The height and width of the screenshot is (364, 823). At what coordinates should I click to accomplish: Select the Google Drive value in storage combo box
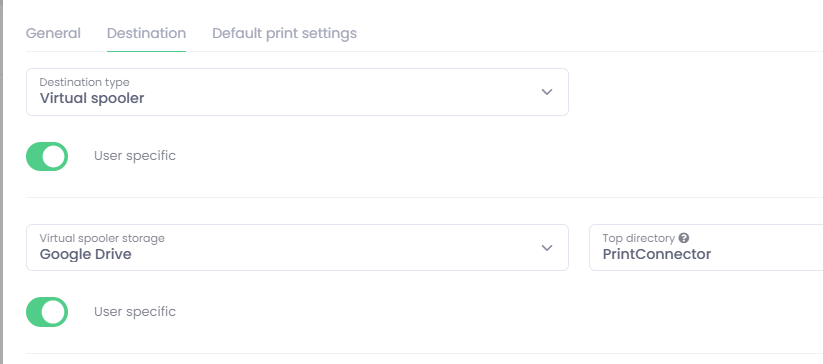coord(86,254)
